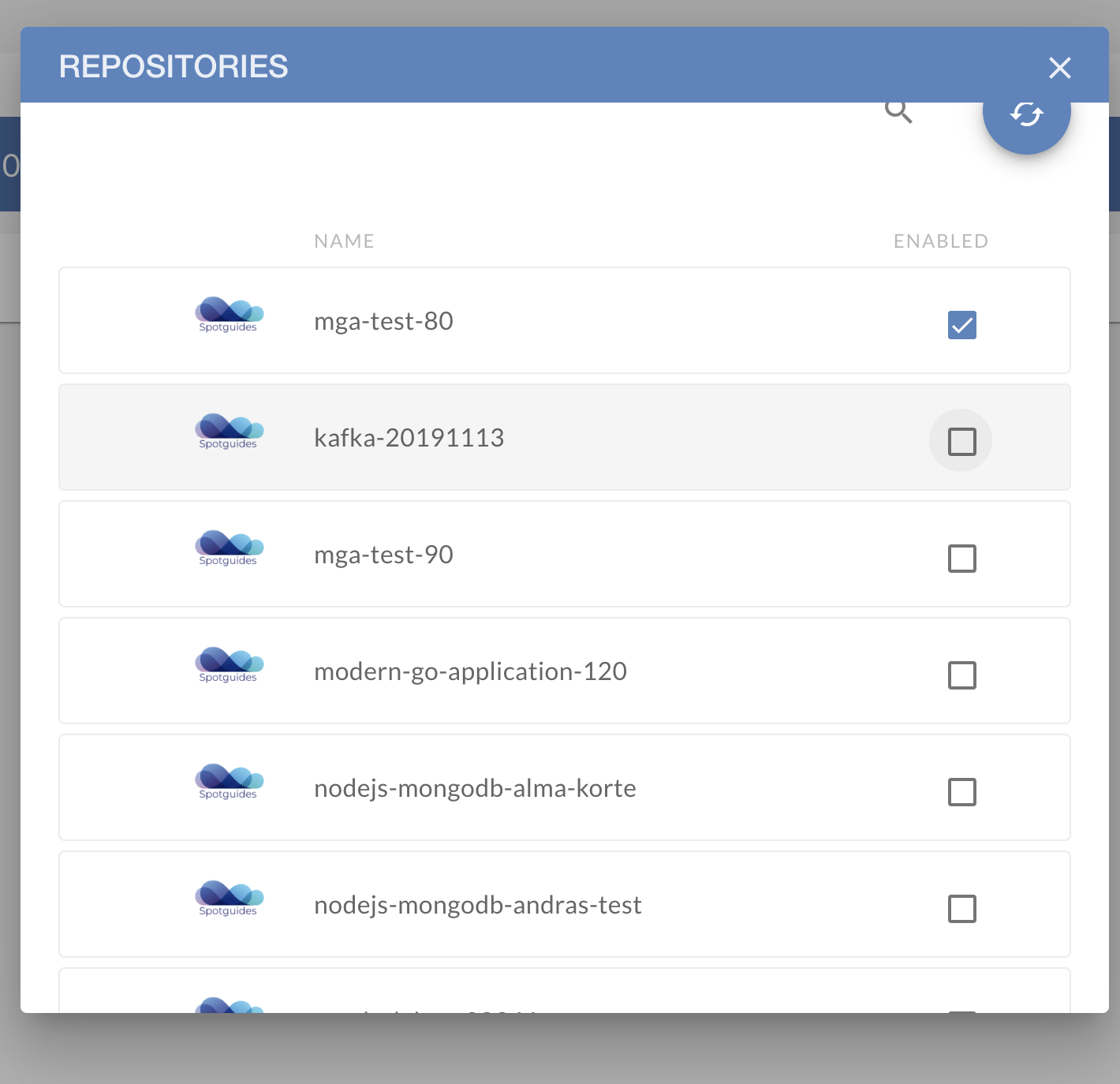Viewport: 1120px width, 1084px height.
Task: Click the ENABLED column header
Action: (940, 241)
